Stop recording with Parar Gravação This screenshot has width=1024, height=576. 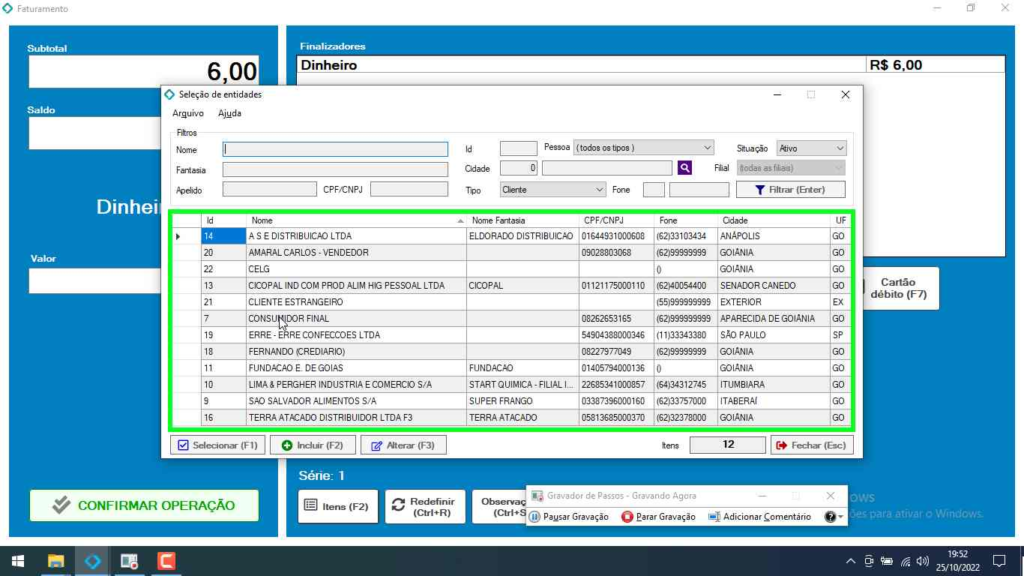pos(658,517)
